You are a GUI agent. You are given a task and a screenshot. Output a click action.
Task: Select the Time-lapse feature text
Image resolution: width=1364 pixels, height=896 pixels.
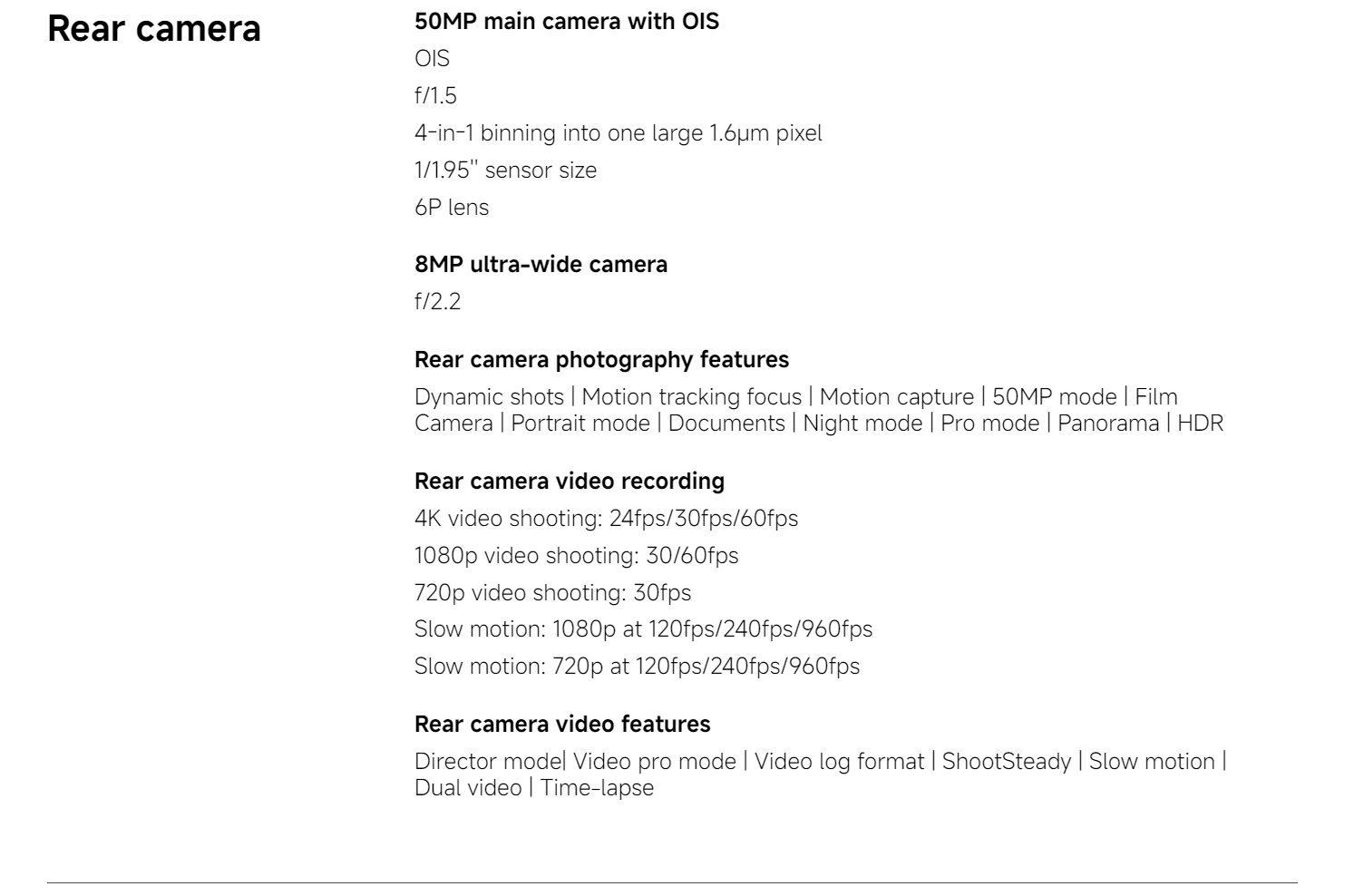click(x=597, y=787)
